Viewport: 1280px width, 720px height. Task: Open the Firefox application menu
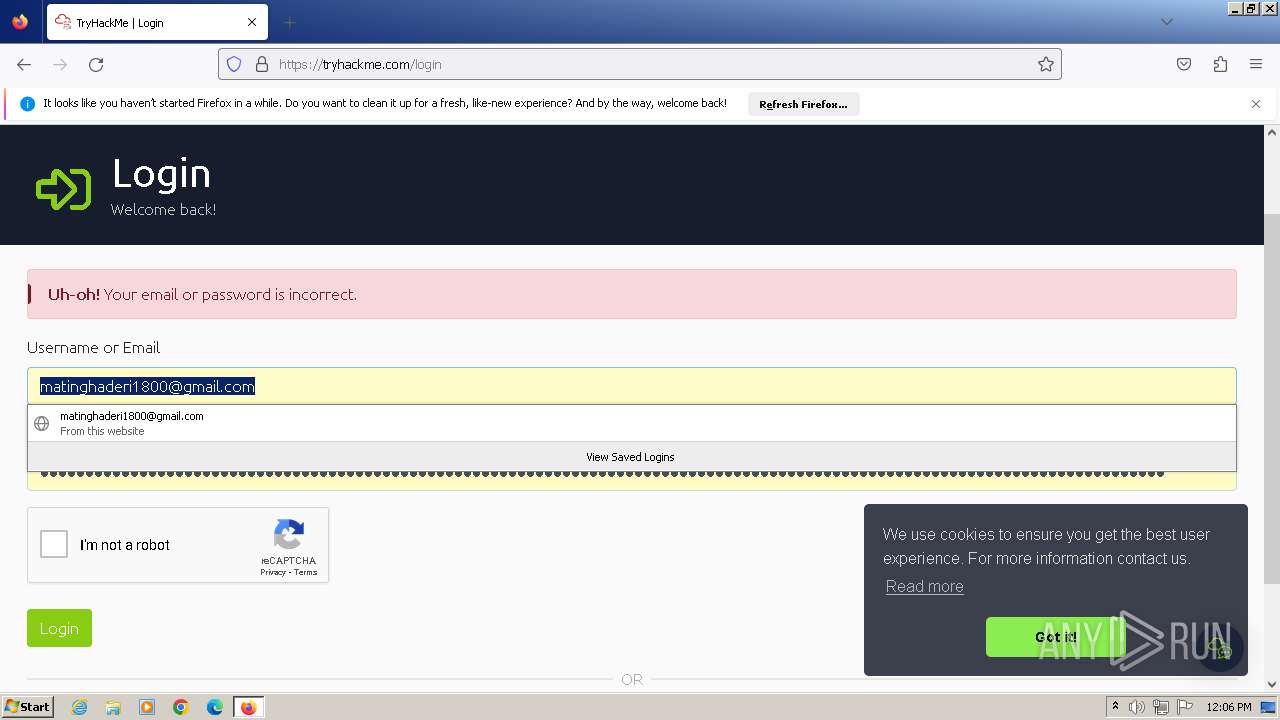point(1256,64)
